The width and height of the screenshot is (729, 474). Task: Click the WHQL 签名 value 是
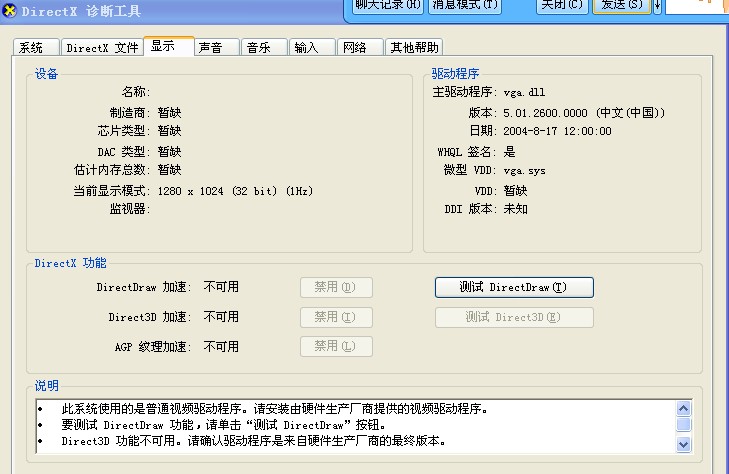(510, 151)
